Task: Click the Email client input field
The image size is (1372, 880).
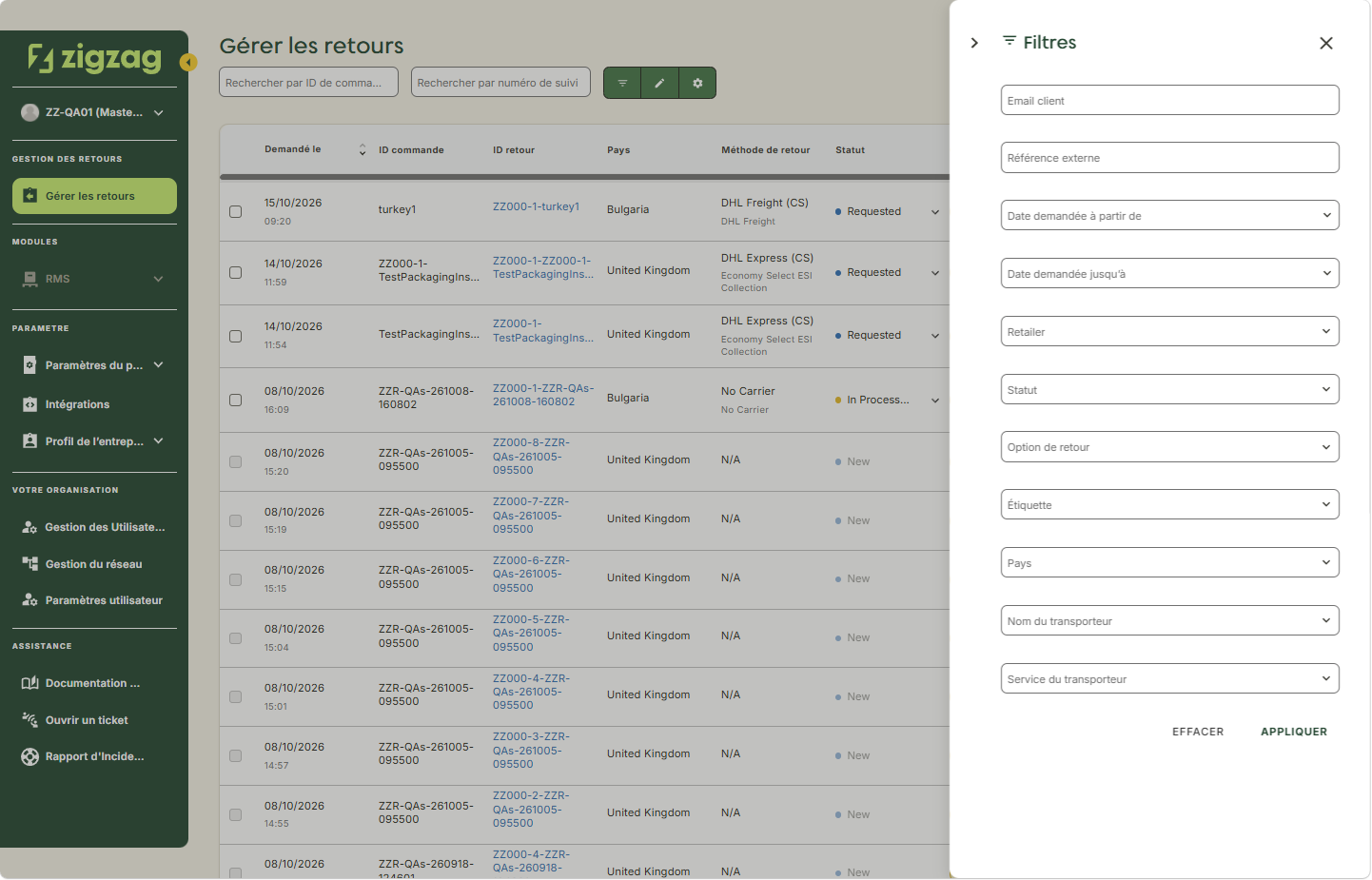Action: point(1169,100)
